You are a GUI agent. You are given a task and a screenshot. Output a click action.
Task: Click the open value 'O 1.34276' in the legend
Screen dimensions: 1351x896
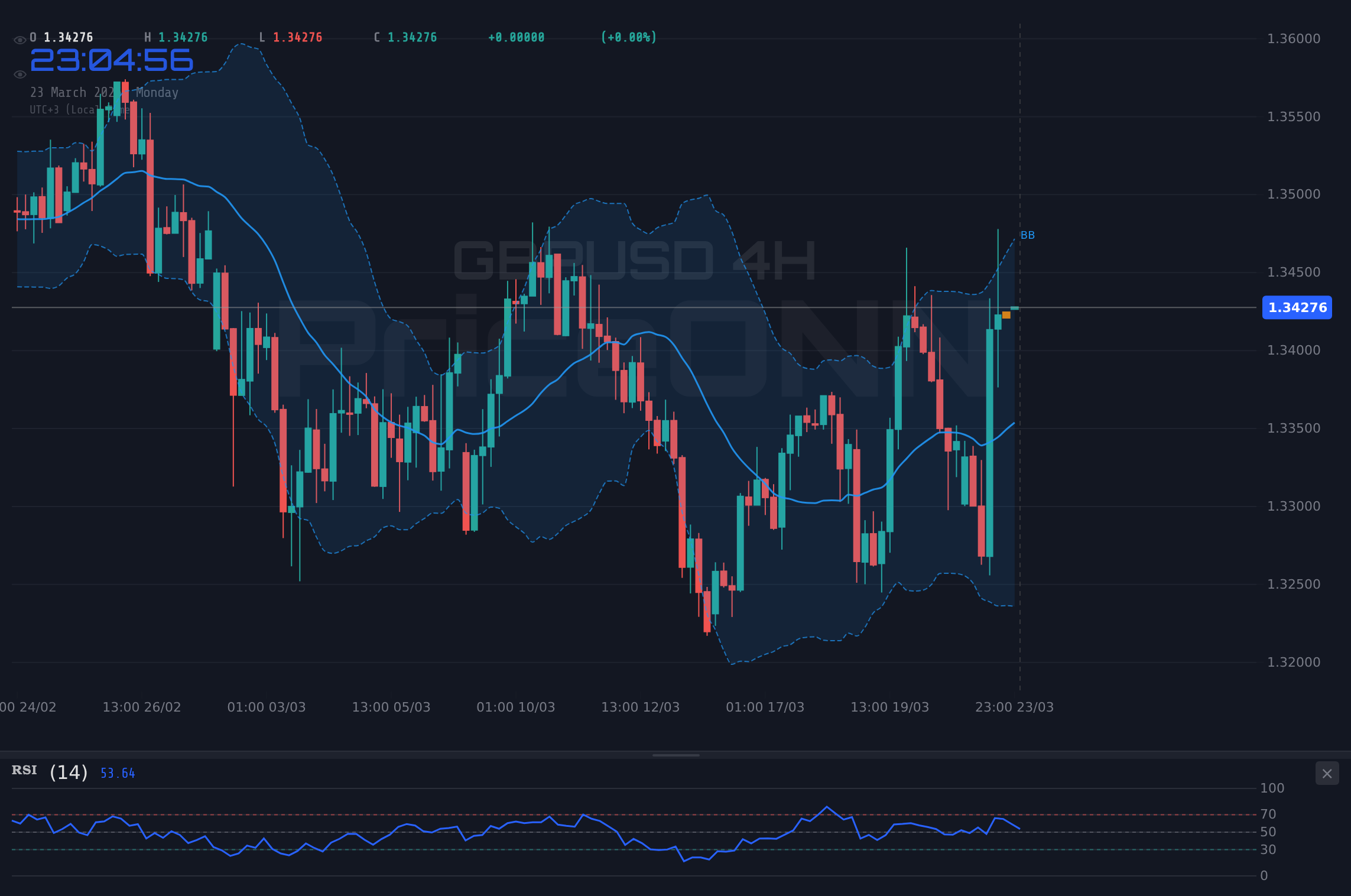pos(61,37)
